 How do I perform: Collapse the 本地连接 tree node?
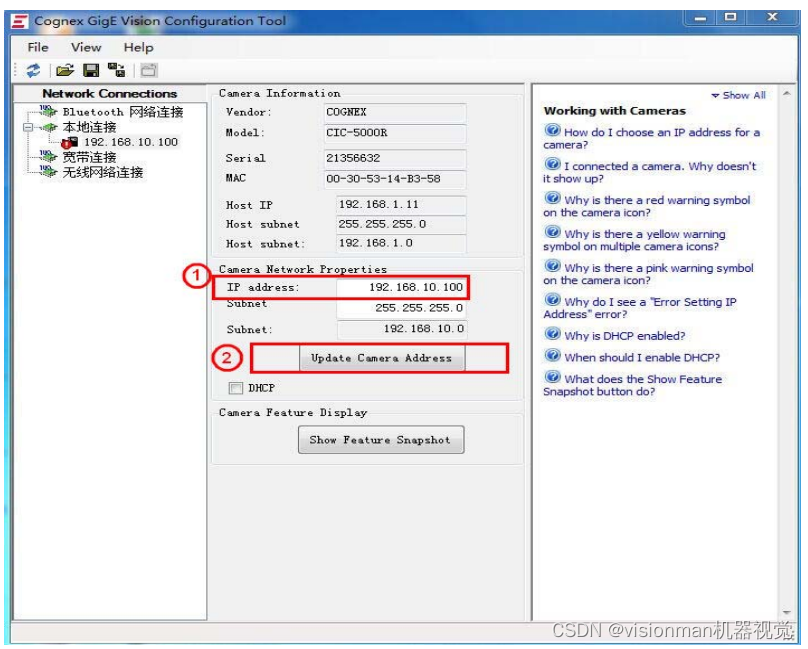pyautogui.click(x=27, y=125)
